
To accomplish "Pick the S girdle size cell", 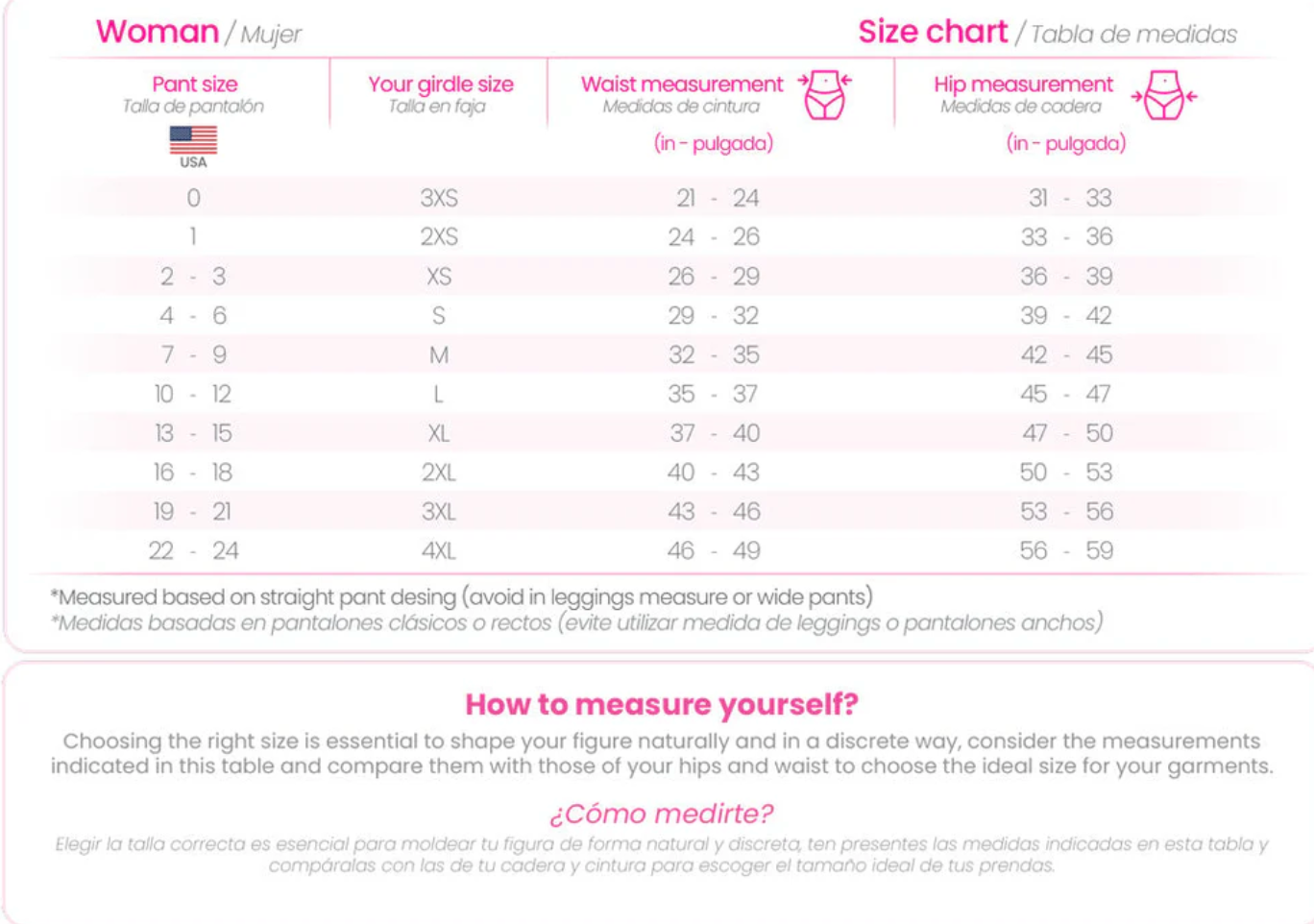I will pyautogui.click(x=439, y=316).
